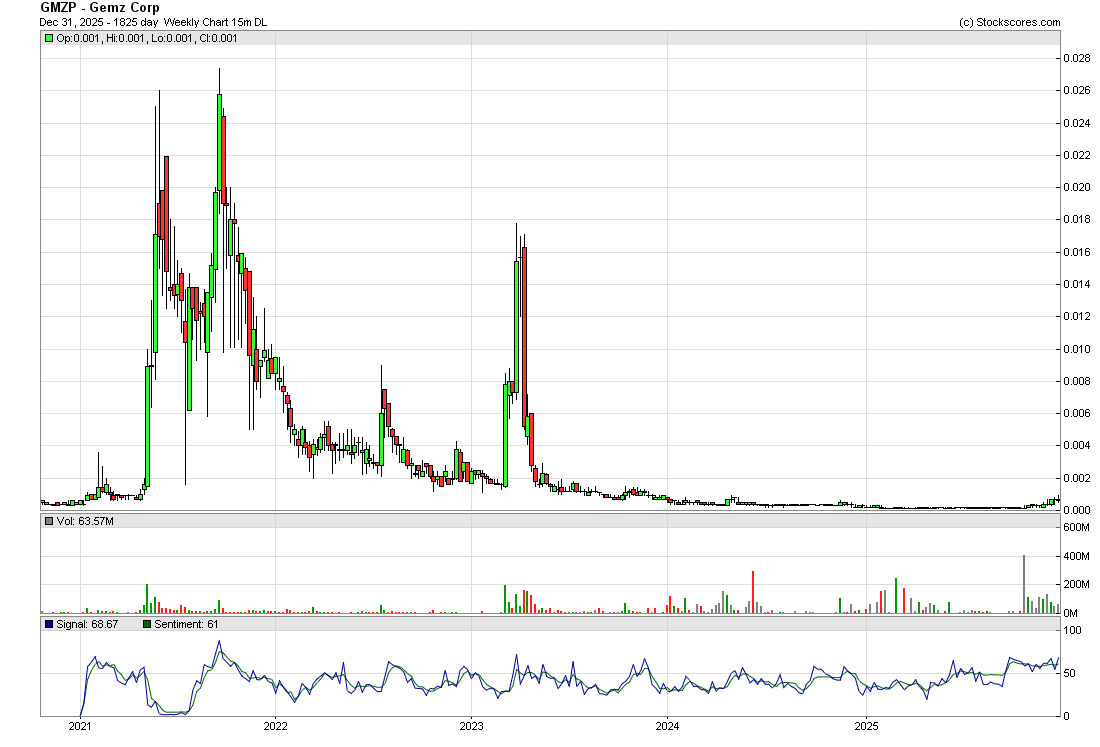Click the 600M volume axis label
The height and width of the screenshot is (747, 1100).
click(1077, 527)
